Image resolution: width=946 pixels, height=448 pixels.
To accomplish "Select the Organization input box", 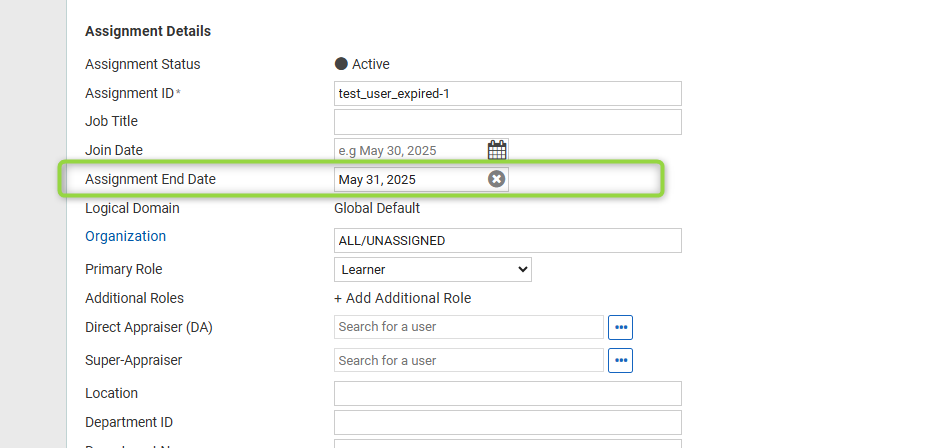I will coord(508,241).
